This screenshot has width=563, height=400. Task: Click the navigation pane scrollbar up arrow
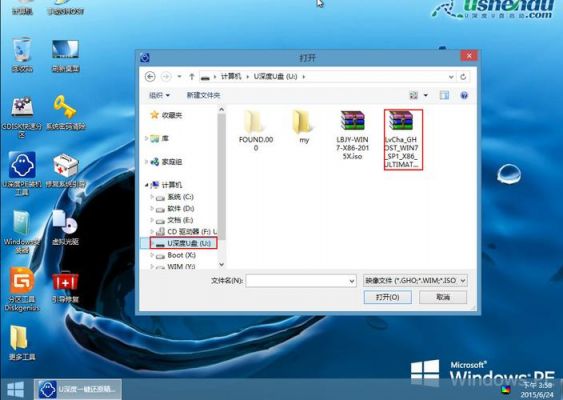(x=222, y=110)
